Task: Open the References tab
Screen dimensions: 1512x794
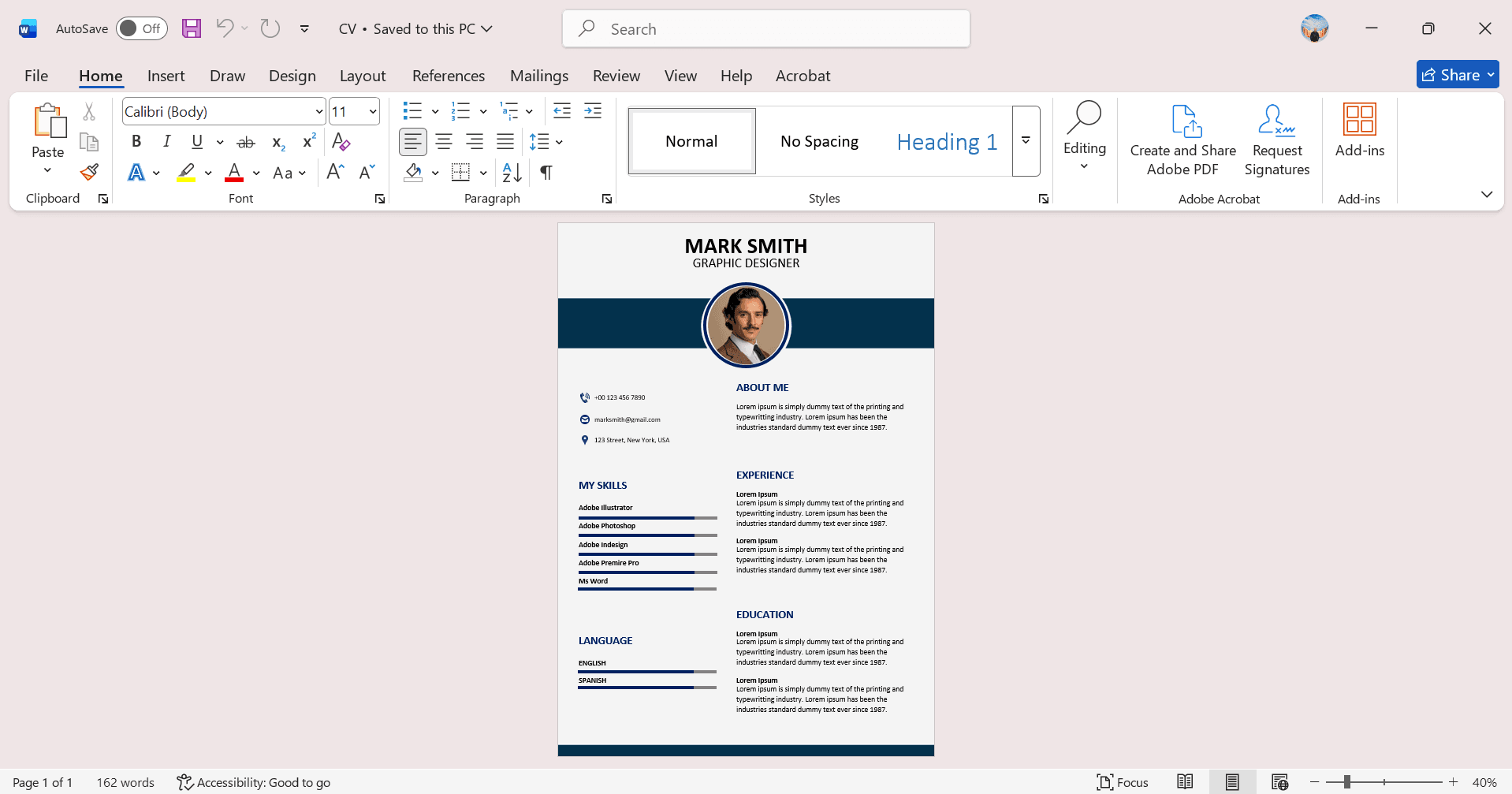Action: tap(449, 76)
